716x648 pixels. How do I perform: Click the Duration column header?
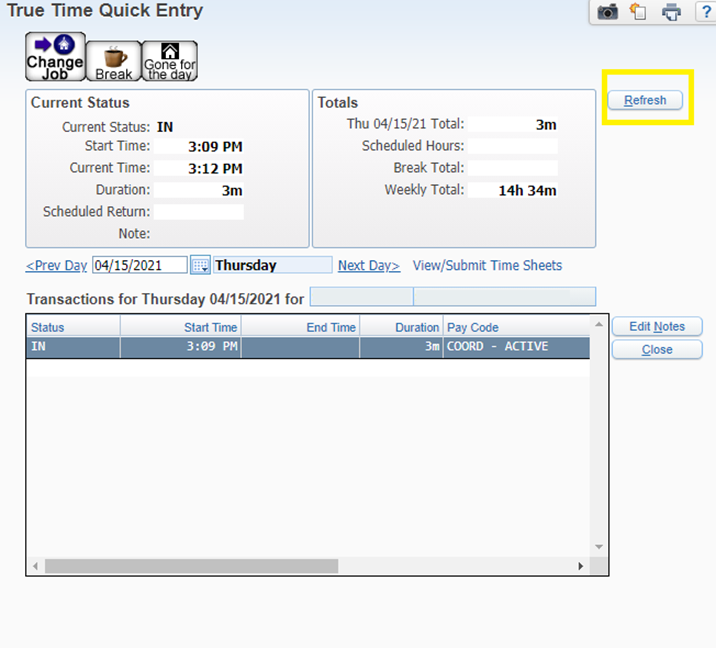pyautogui.click(x=401, y=327)
